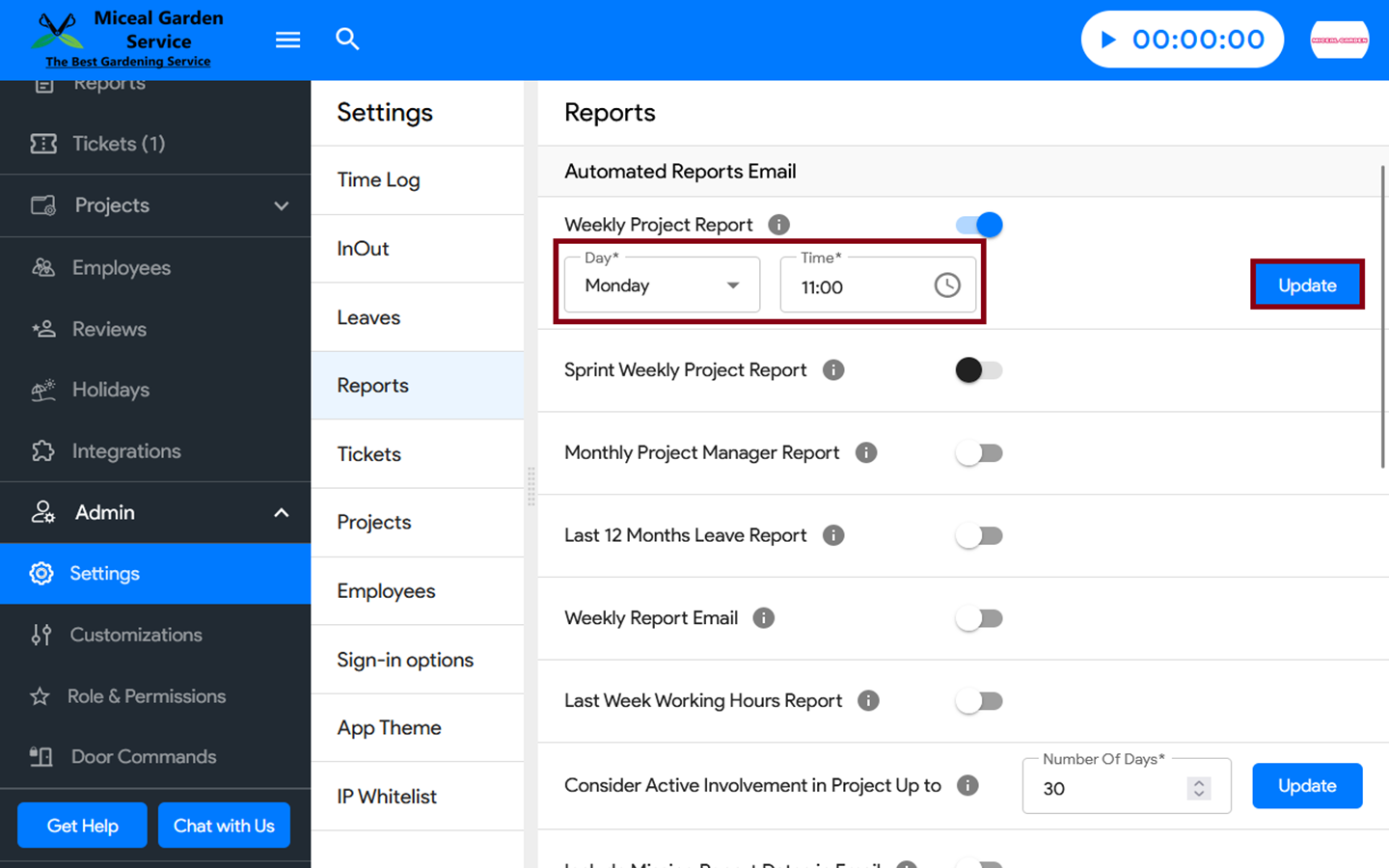Viewport: 1389px width, 868px height.
Task: Disable the Weekly Project Report toggle
Action: pos(979,225)
